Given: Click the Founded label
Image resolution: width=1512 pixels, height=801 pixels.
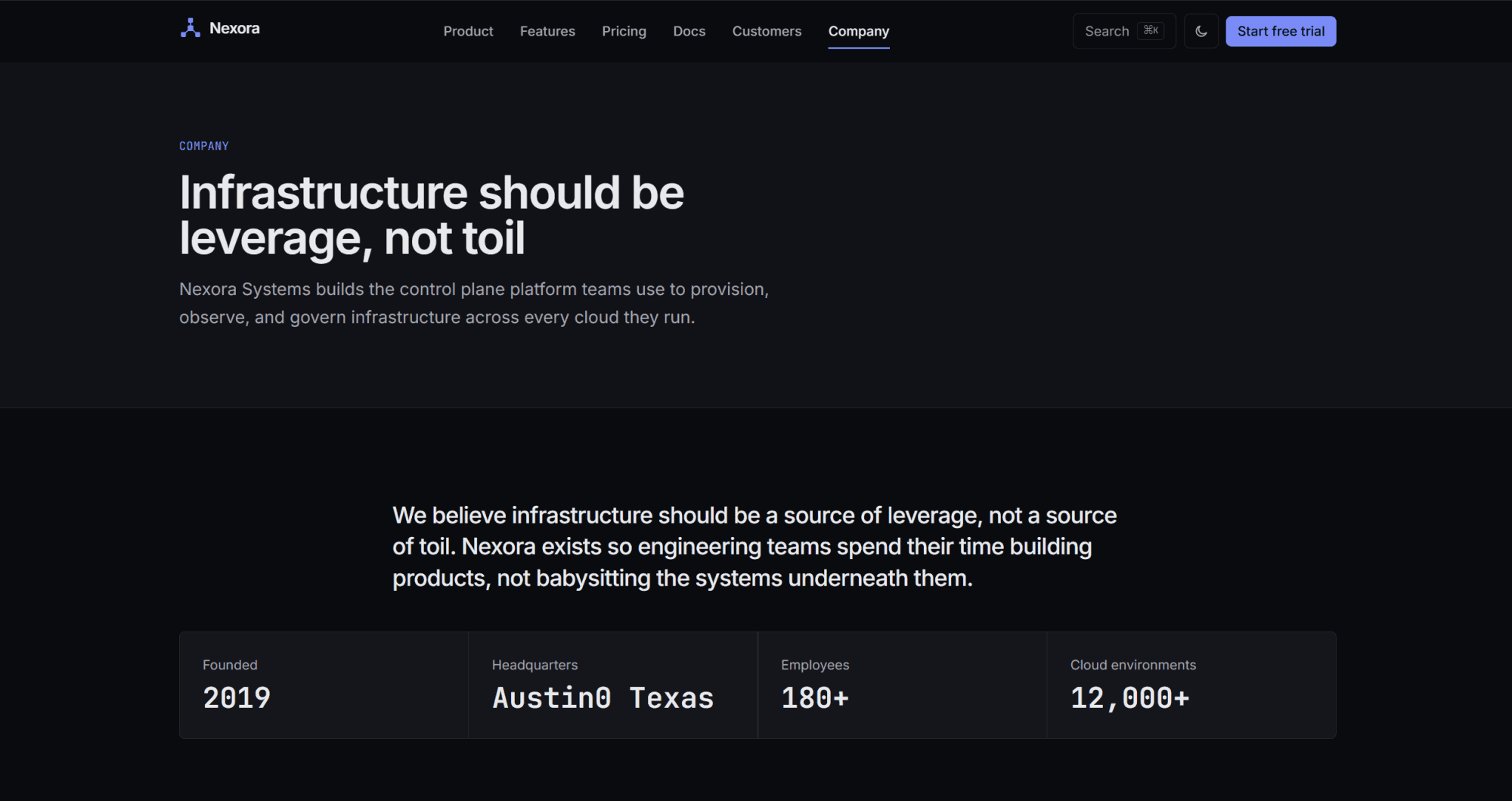Looking at the screenshot, I should pyautogui.click(x=230, y=665).
